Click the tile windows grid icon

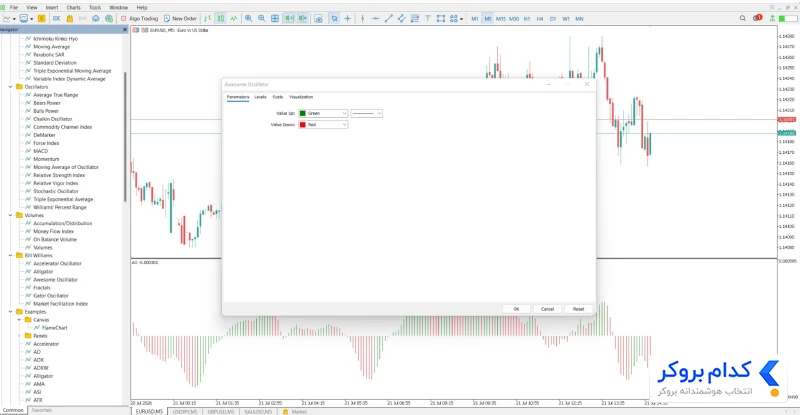click(275, 18)
